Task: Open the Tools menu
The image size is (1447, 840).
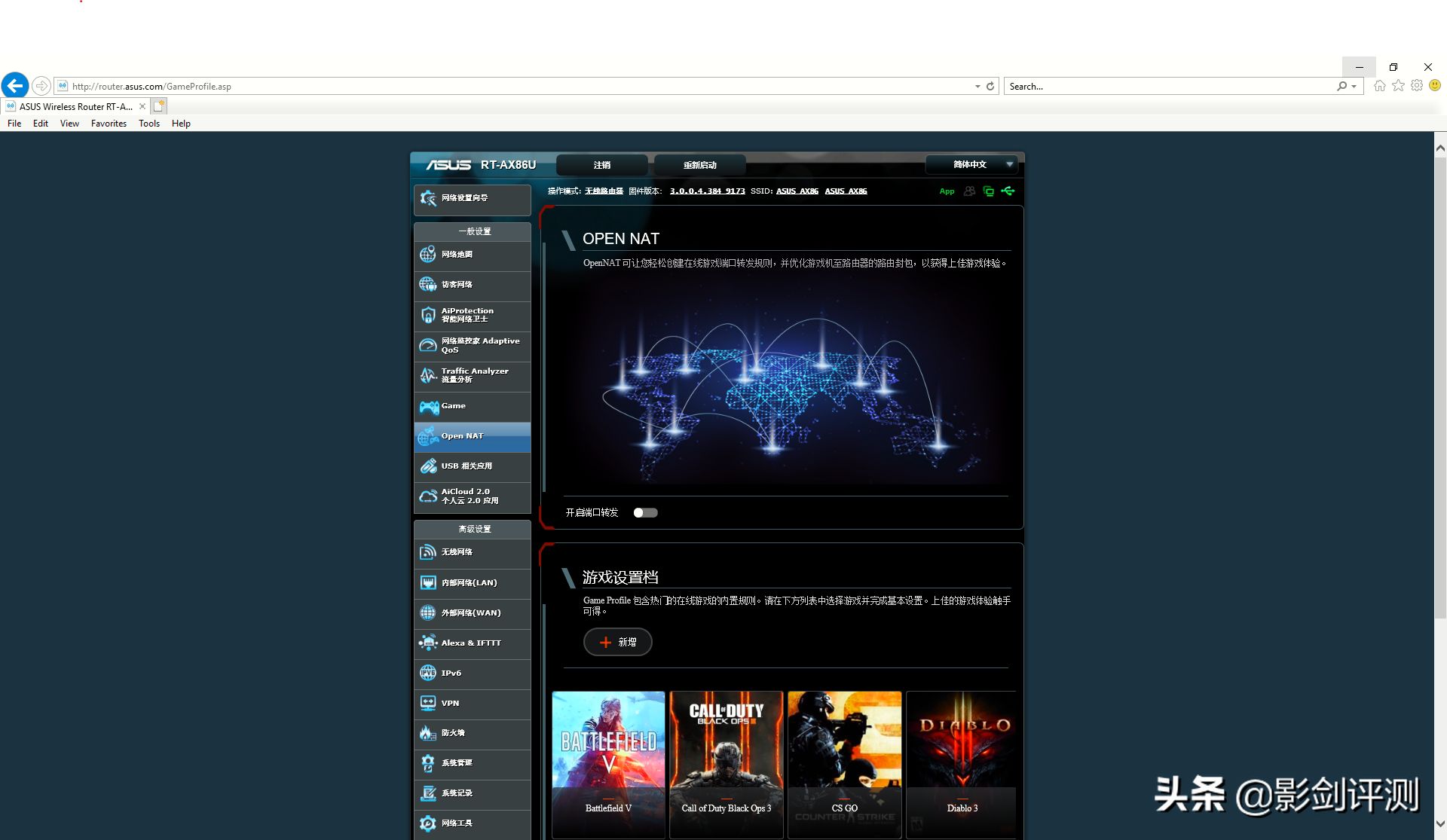Action: pos(149,124)
